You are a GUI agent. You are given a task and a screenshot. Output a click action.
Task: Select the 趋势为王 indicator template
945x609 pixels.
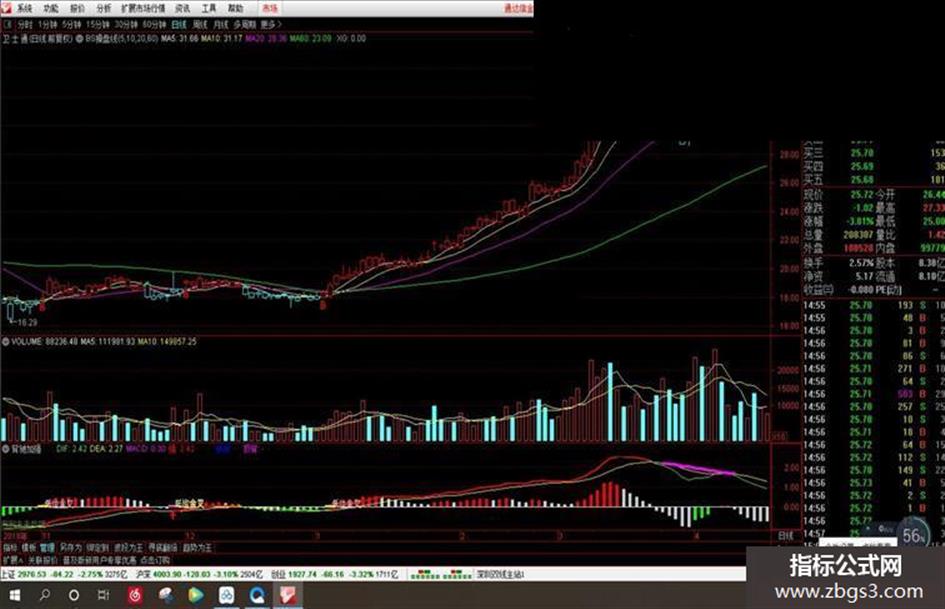click(197, 548)
